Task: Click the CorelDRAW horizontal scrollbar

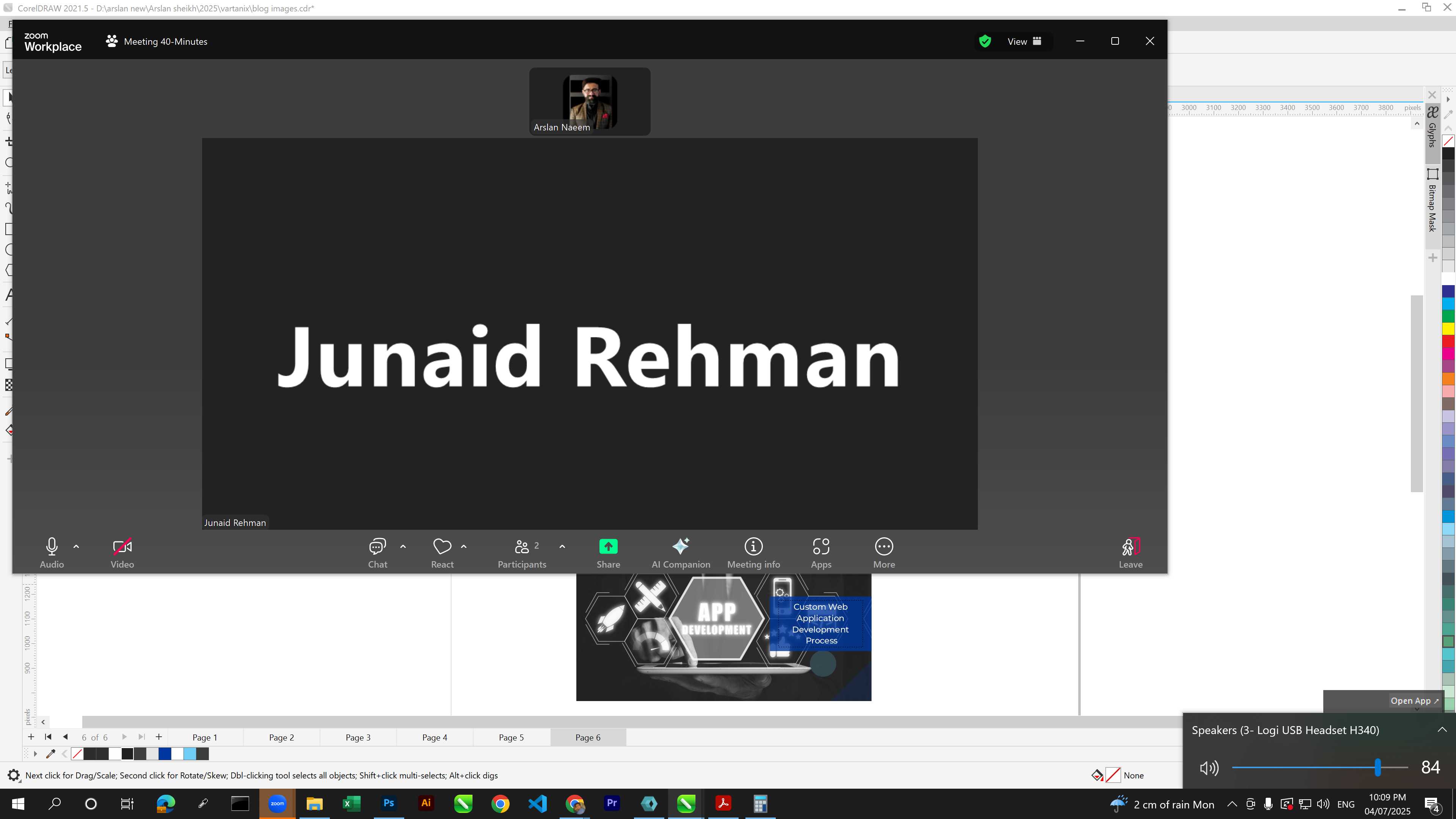Action: pos(632,722)
